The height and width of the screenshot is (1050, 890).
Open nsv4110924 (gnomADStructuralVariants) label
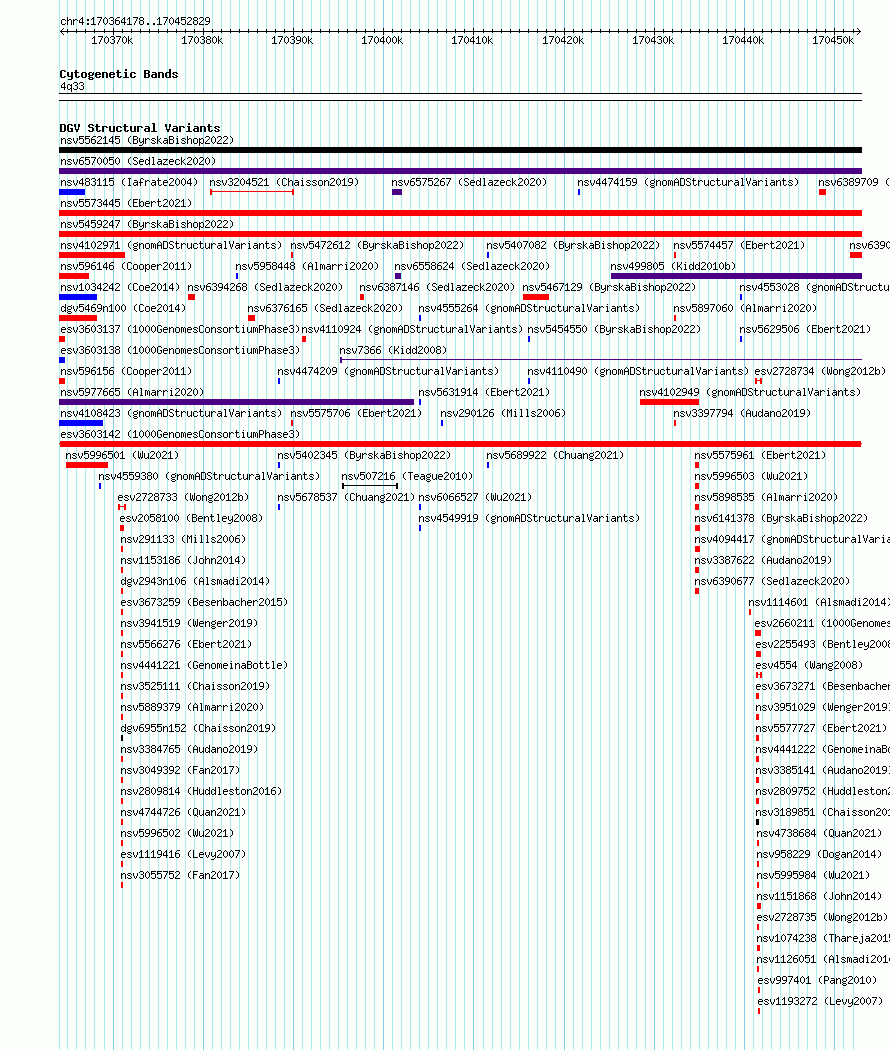pos(412,329)
